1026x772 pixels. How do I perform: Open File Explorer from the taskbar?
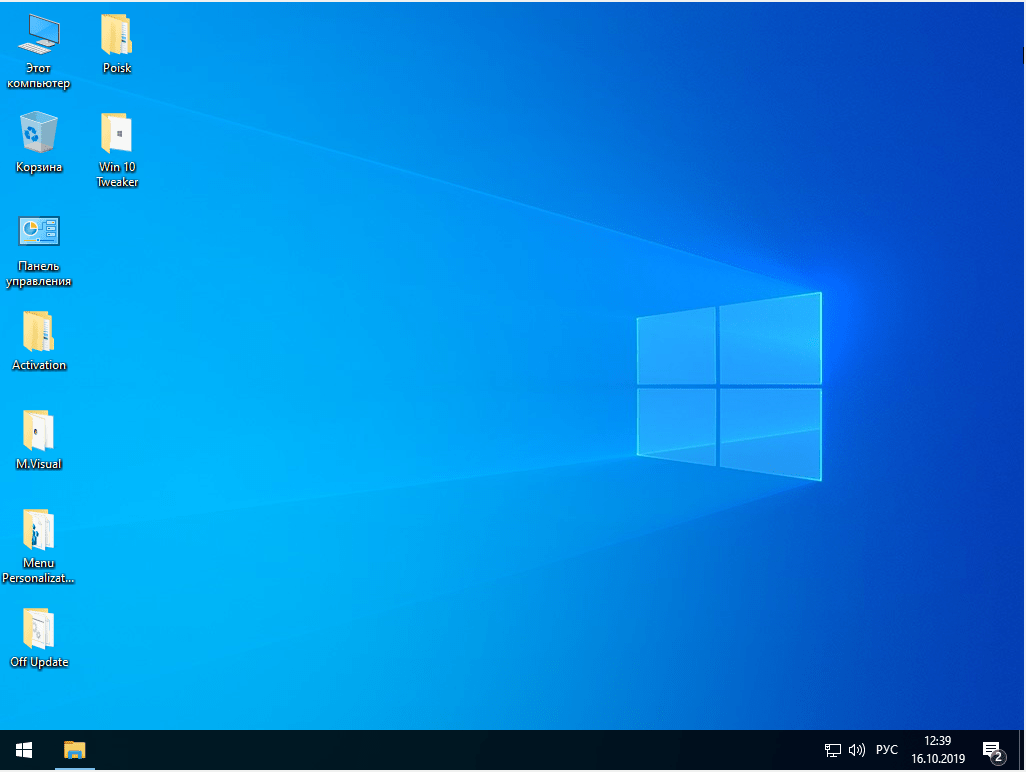point(75,749)
